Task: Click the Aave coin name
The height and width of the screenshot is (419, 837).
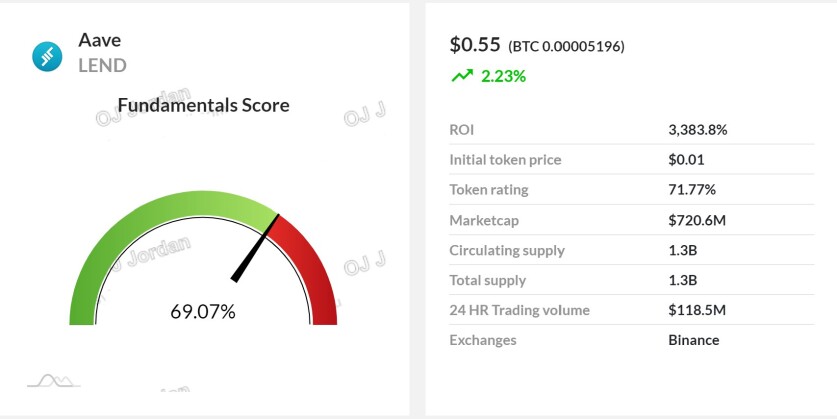Action: [100, 40]
